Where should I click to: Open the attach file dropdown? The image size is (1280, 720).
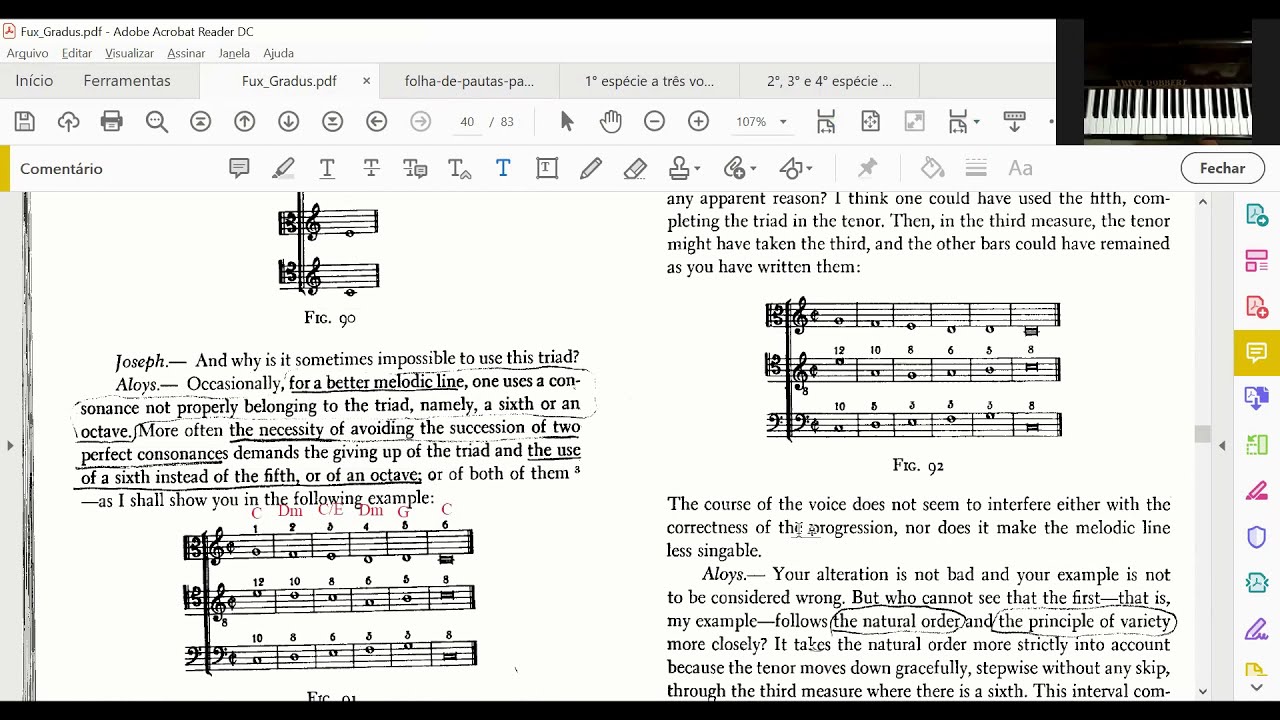point(741,168)
